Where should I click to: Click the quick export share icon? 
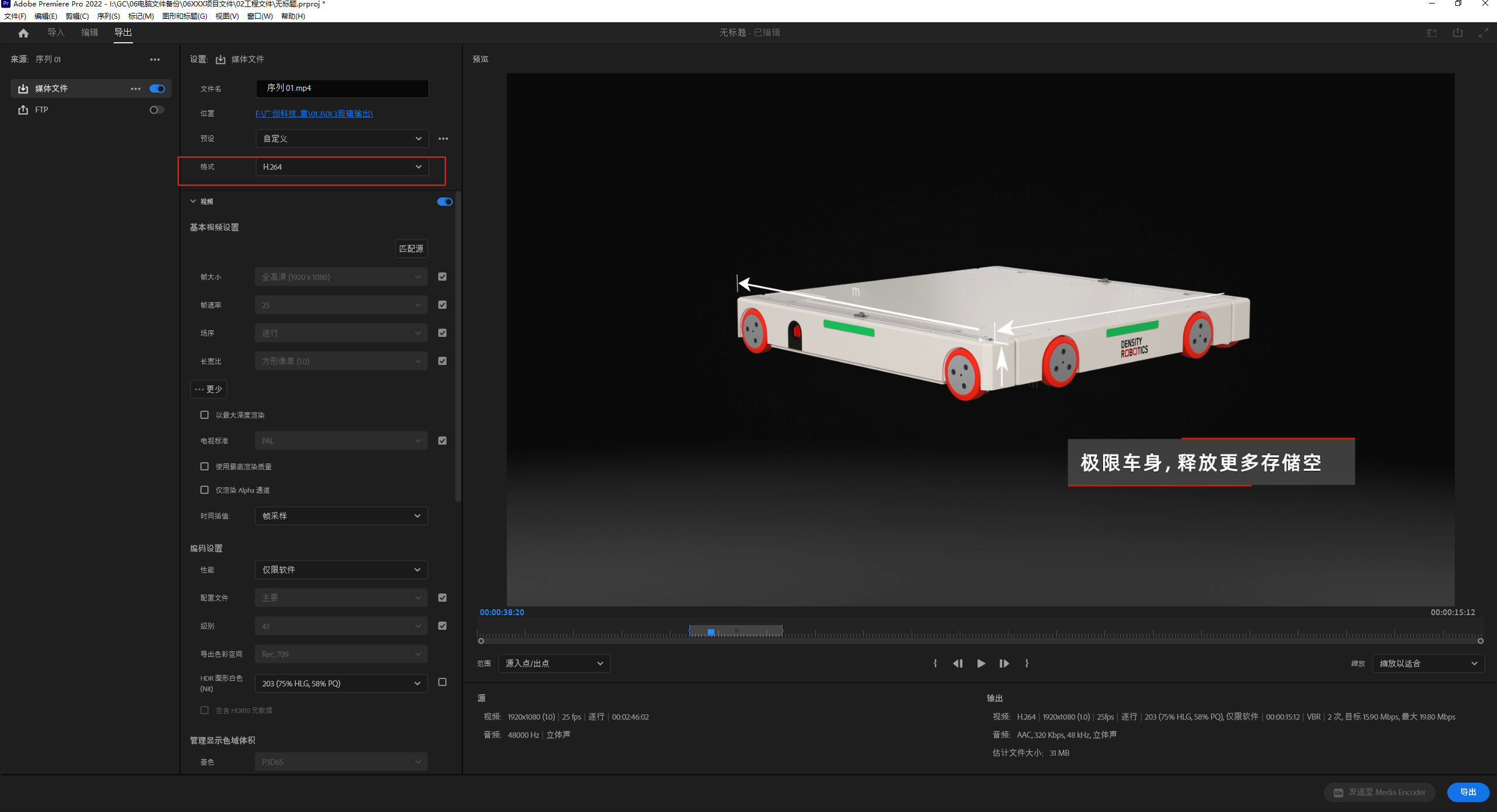(1457, 33)
